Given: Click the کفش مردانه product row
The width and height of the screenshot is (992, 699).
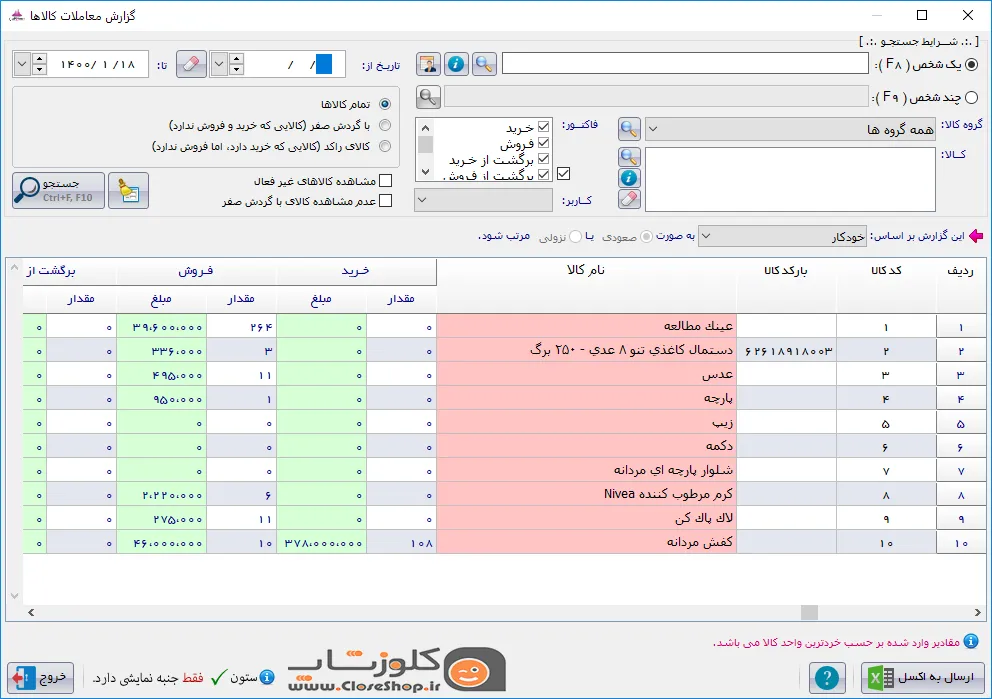Looking at the screenshot, I should click(x=505, y=542).
